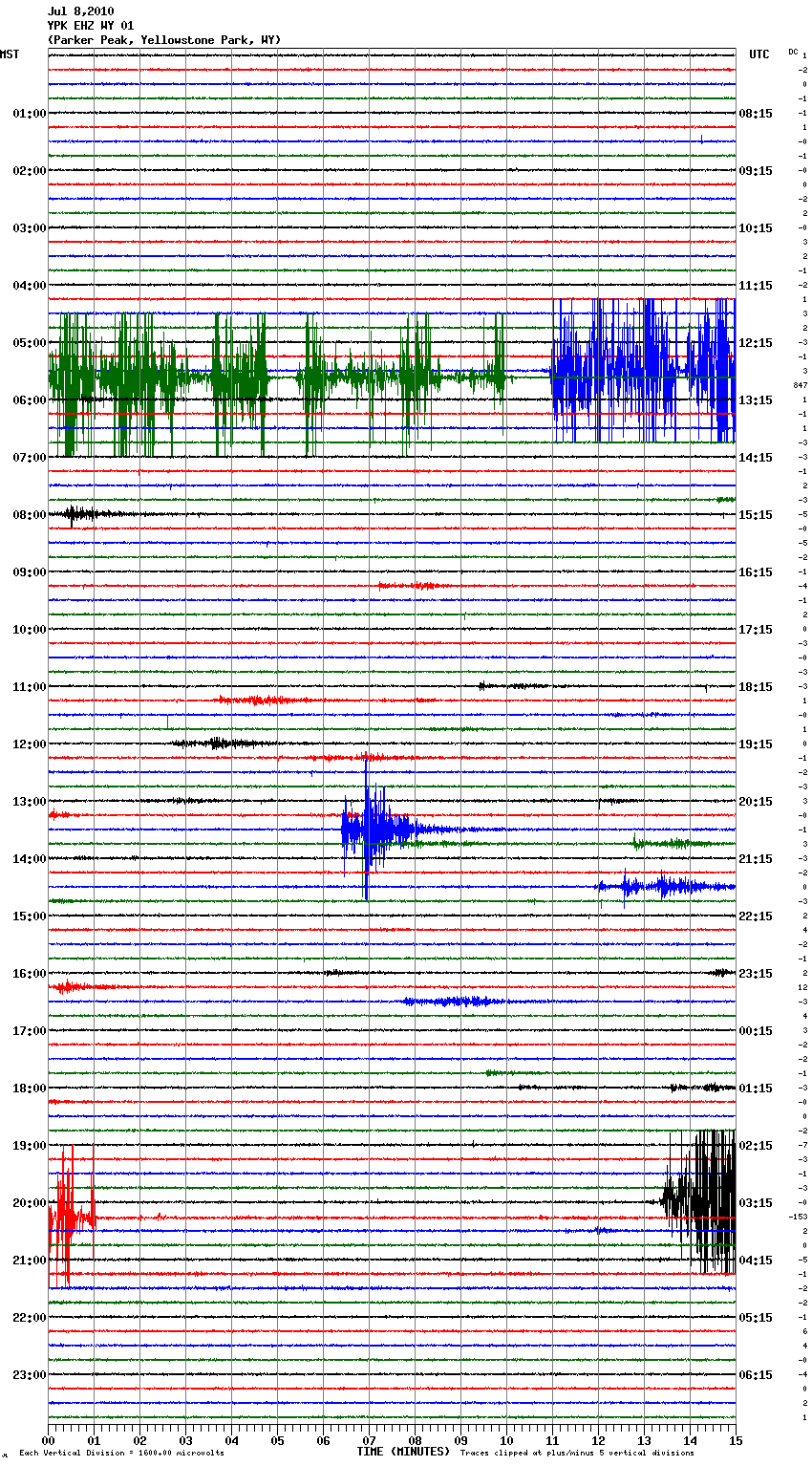Viewport: 812px width, 1466px height.
Task: Select the 12:00 MST row label
Action: (x=30, y=744)
